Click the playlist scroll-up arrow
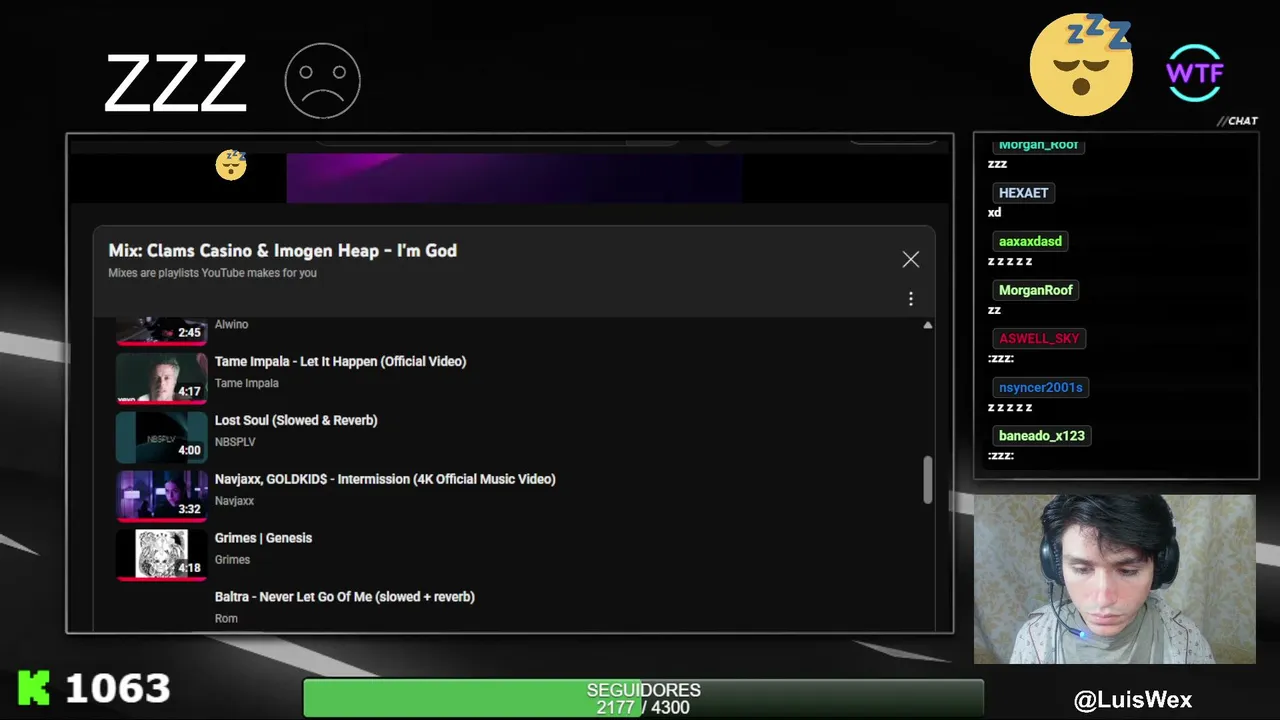Viewport: 1280px width, 720px height. [x=927, y=325]
